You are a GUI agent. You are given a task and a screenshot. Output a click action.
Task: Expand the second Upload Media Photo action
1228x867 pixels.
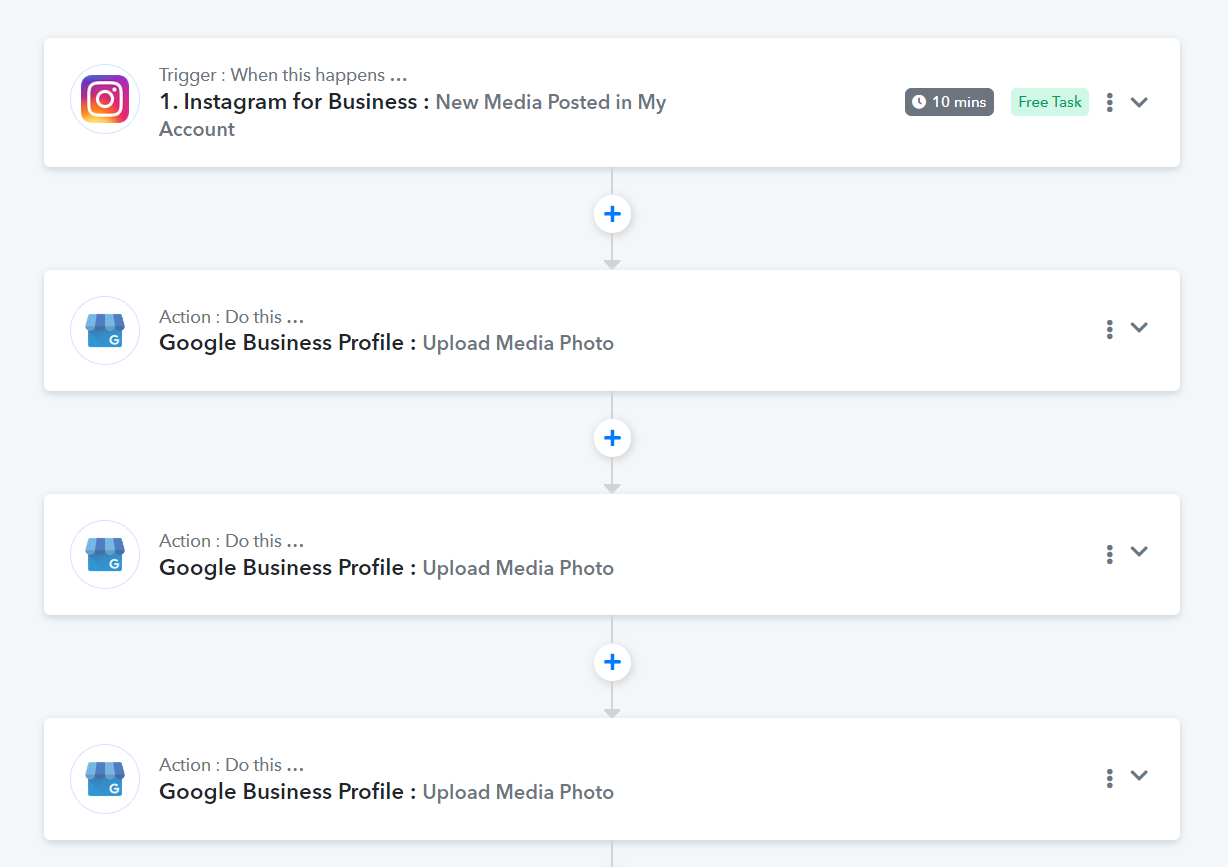click(x=1139, y=552)
